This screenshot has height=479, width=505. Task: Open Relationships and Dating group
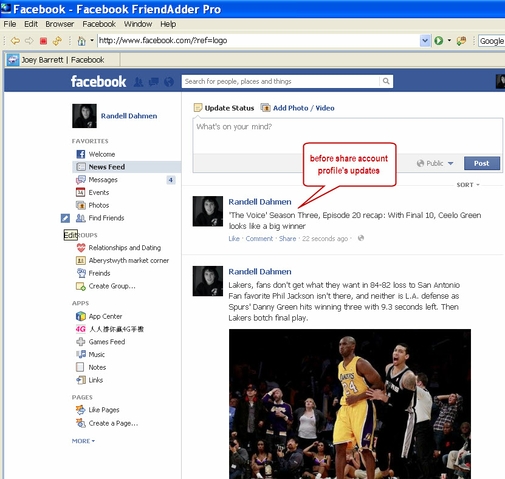click(x=124, y=248)
